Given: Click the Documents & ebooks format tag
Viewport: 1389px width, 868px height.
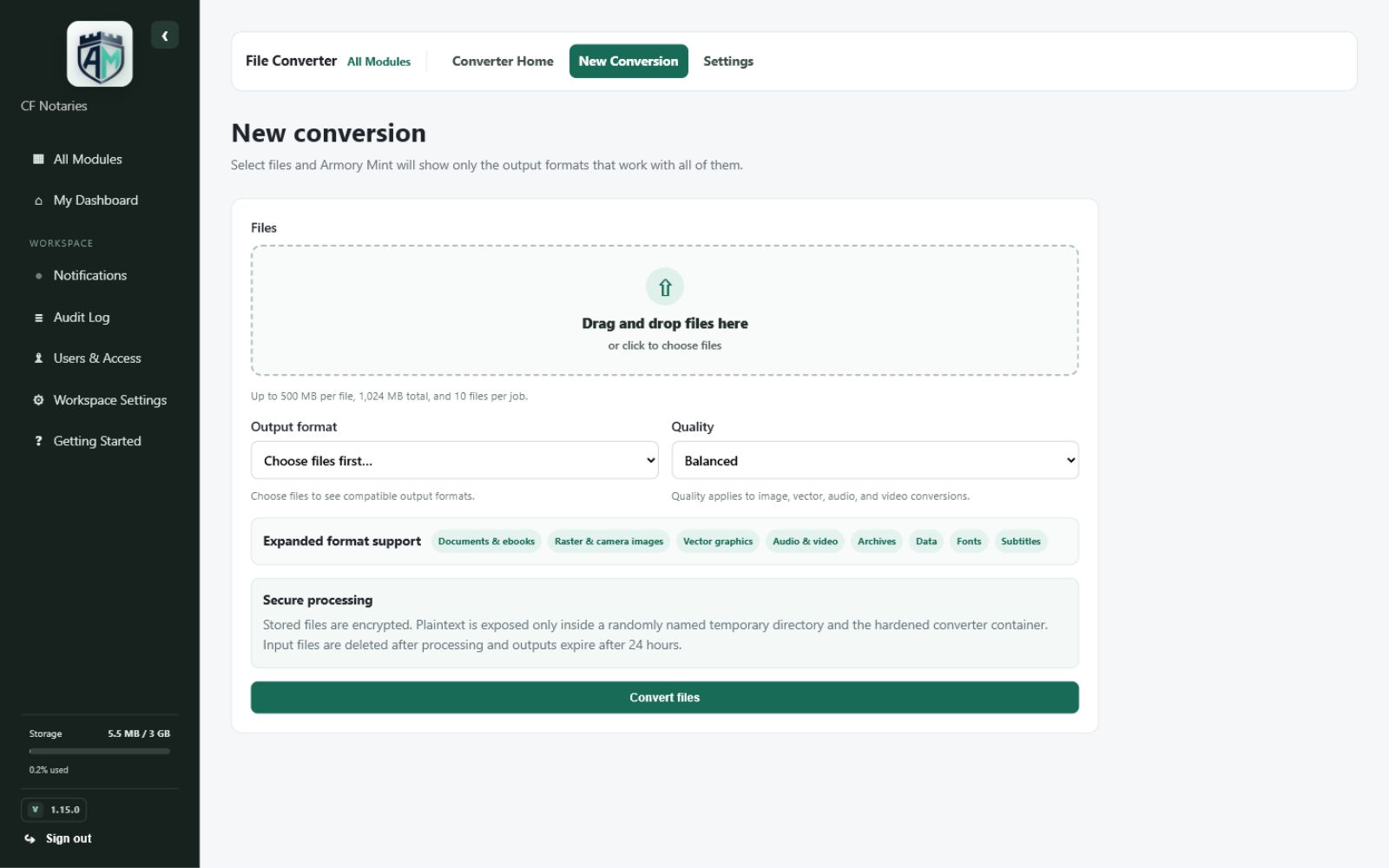Looking at the screenshot, I should pyautogui.click(x=486, y=542).
